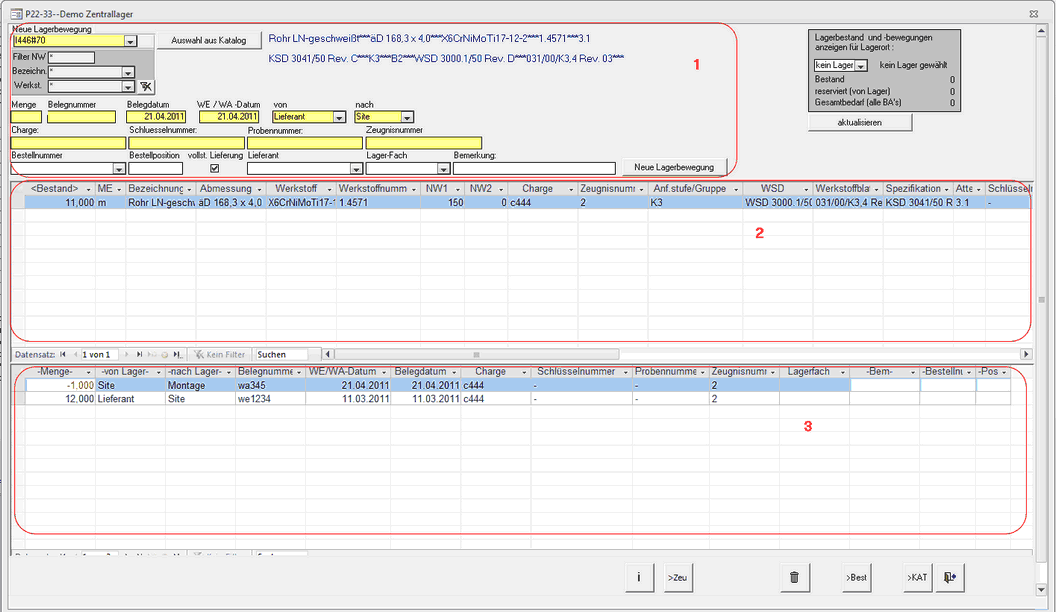Click the clear filter icon beside Werkst.
The width and height of the screenshot is (1056, 612).
click(x=147, y=87)
